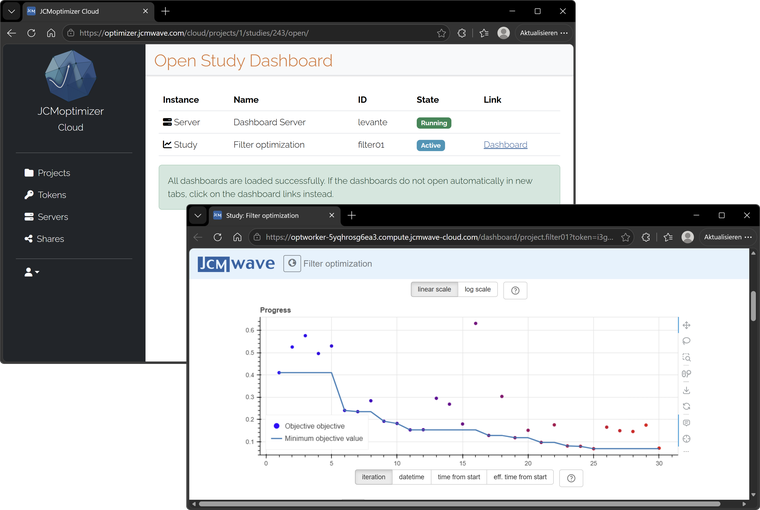Go home in the JCMoptimizer Cloud window
Viewport: 760px width, 510px height.
click(51, 33)
